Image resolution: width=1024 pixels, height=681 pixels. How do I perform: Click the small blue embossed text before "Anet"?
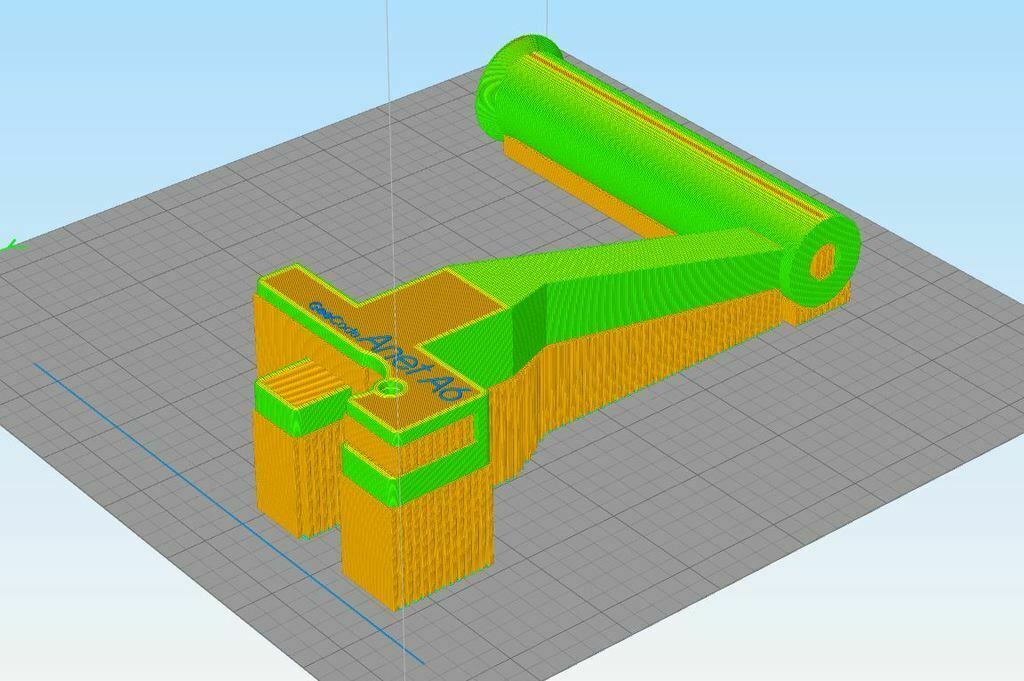pos(335,321)
